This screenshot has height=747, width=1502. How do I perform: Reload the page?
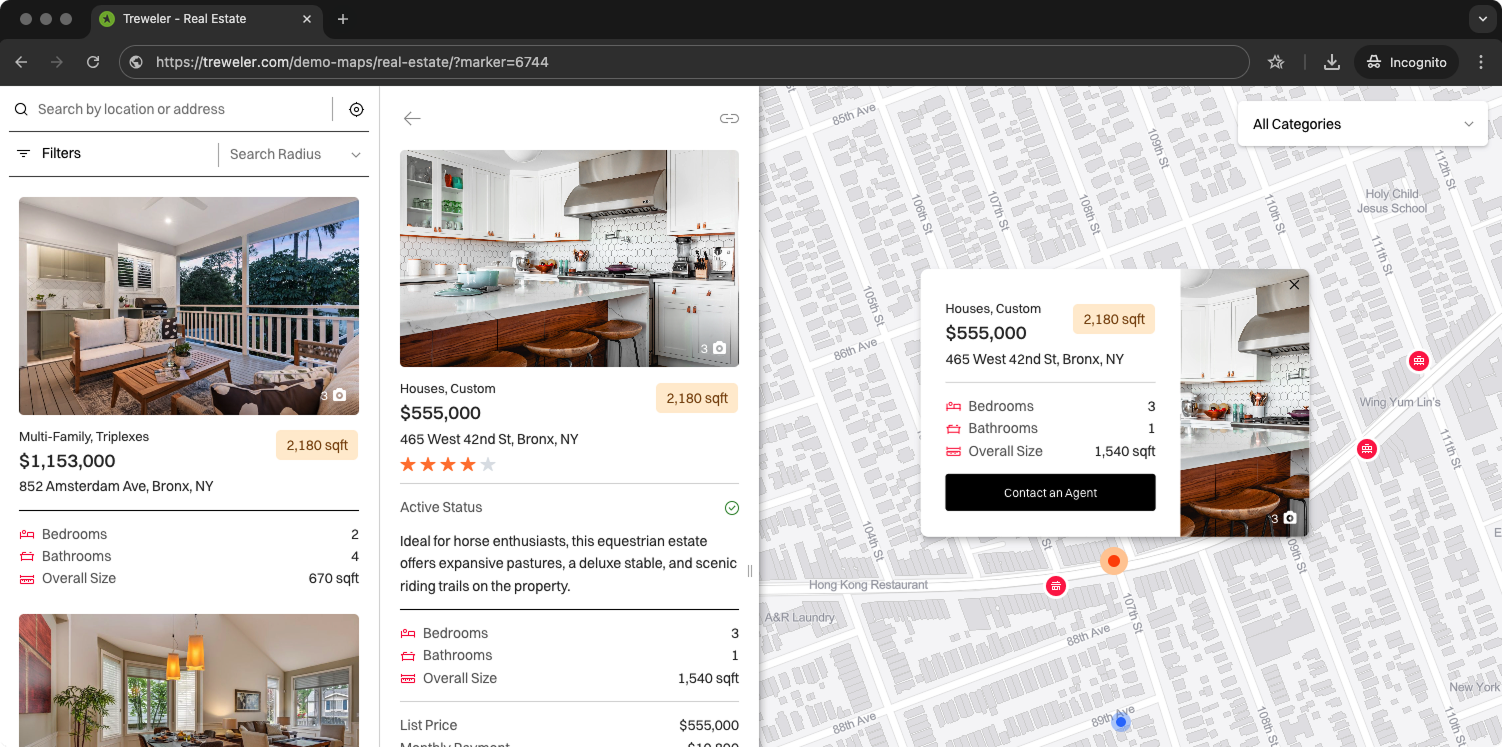93,62
